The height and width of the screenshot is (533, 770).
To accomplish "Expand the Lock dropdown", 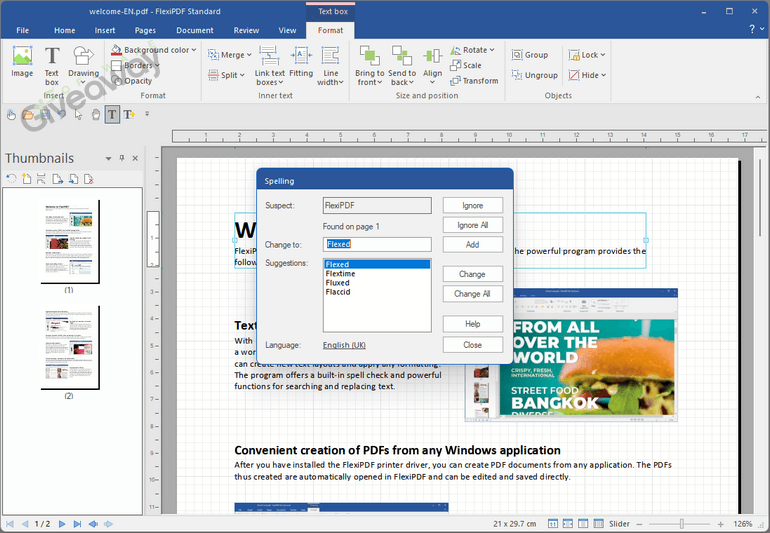I will (x=602, y=55).
